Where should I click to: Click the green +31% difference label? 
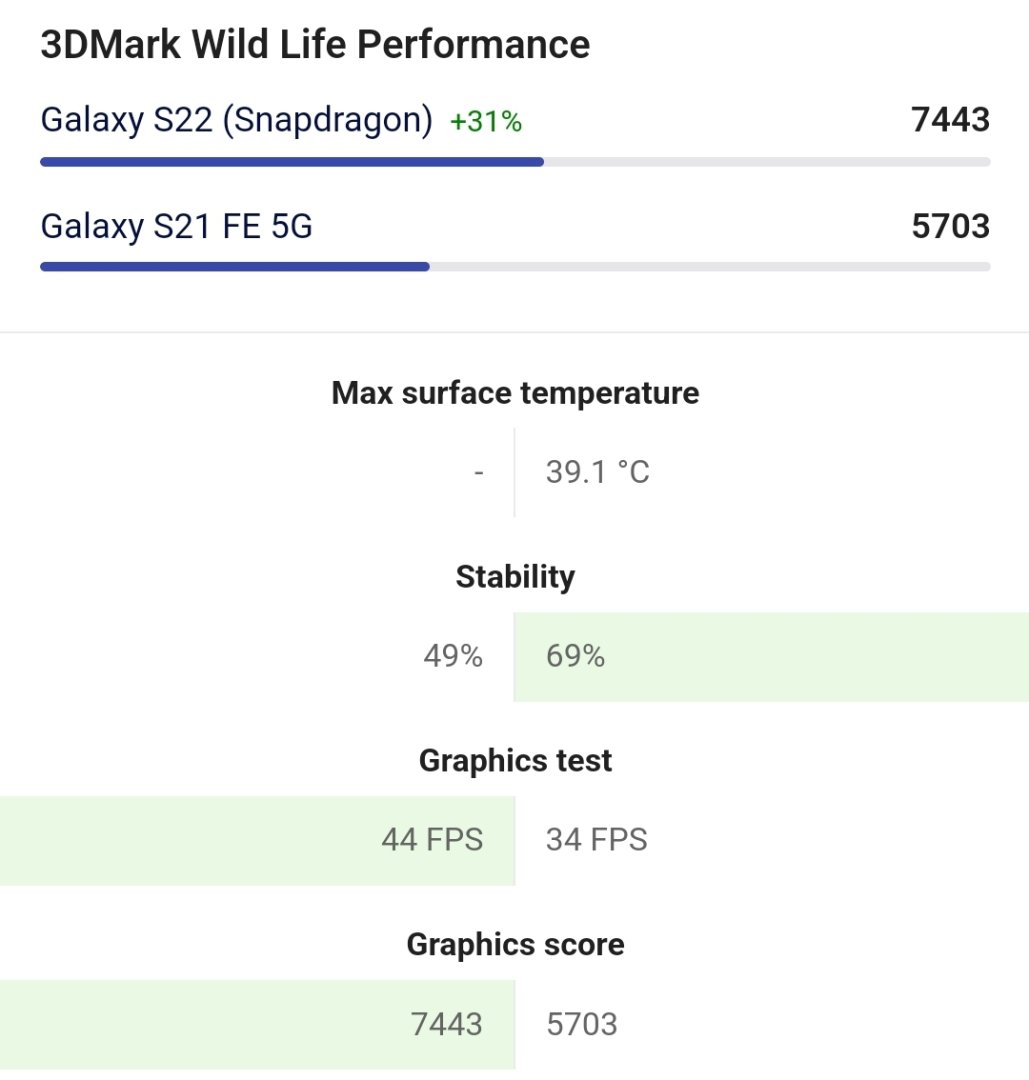486,122
